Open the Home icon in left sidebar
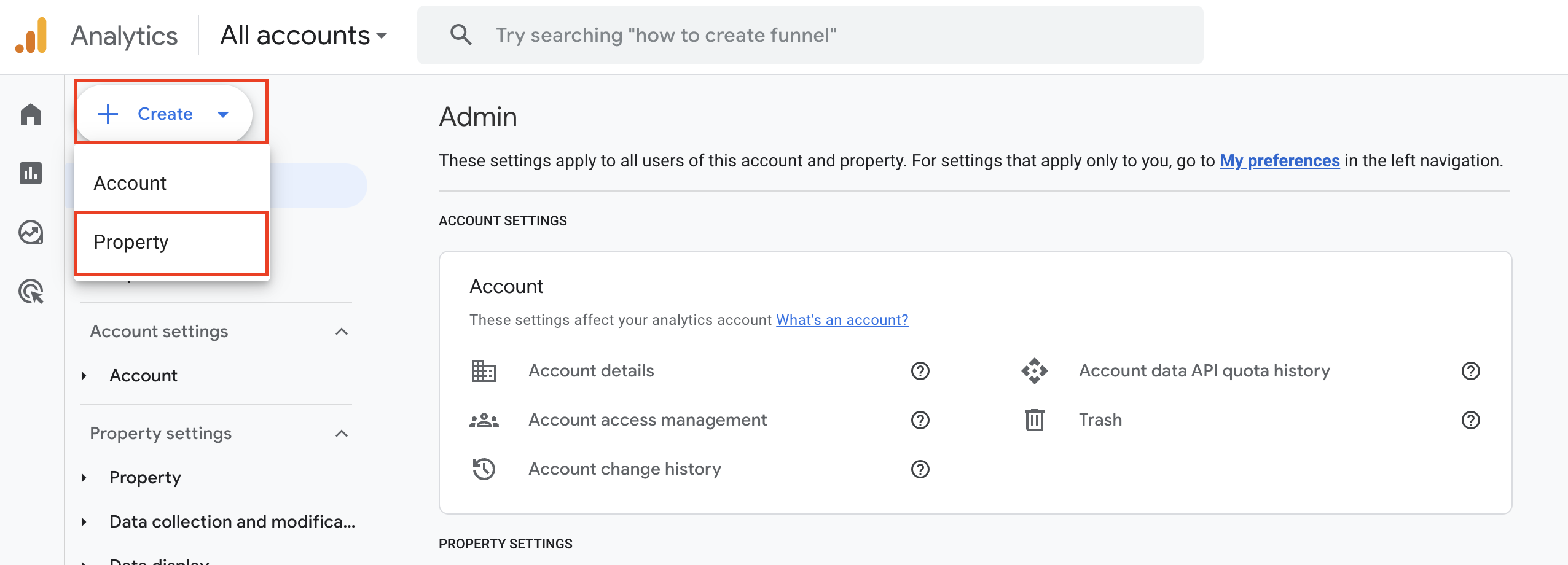The image size is (1568, 565). [x=31, y=114]
